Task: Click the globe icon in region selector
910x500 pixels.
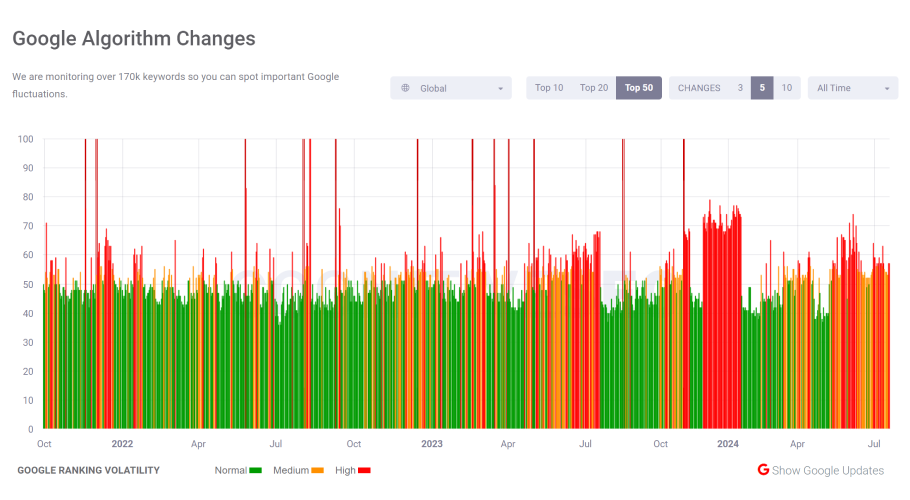Action: point(405,88)
